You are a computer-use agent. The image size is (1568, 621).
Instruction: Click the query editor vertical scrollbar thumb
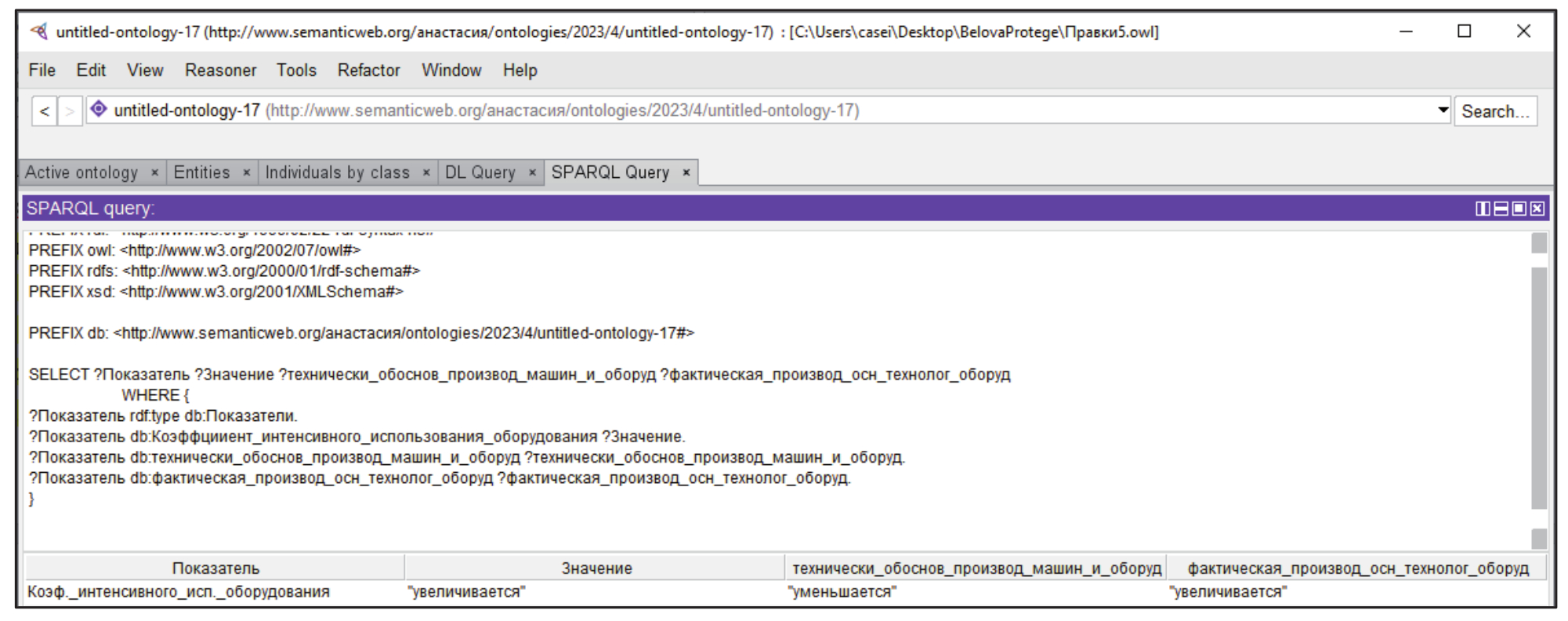(1539, 388)
